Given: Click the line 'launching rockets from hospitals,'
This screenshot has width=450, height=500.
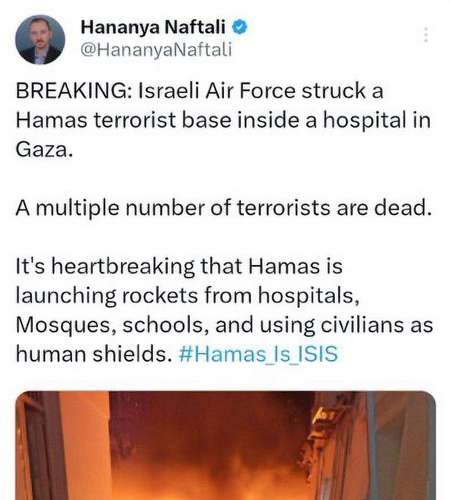Looking at the screenshot, I should tap(188, 296).
